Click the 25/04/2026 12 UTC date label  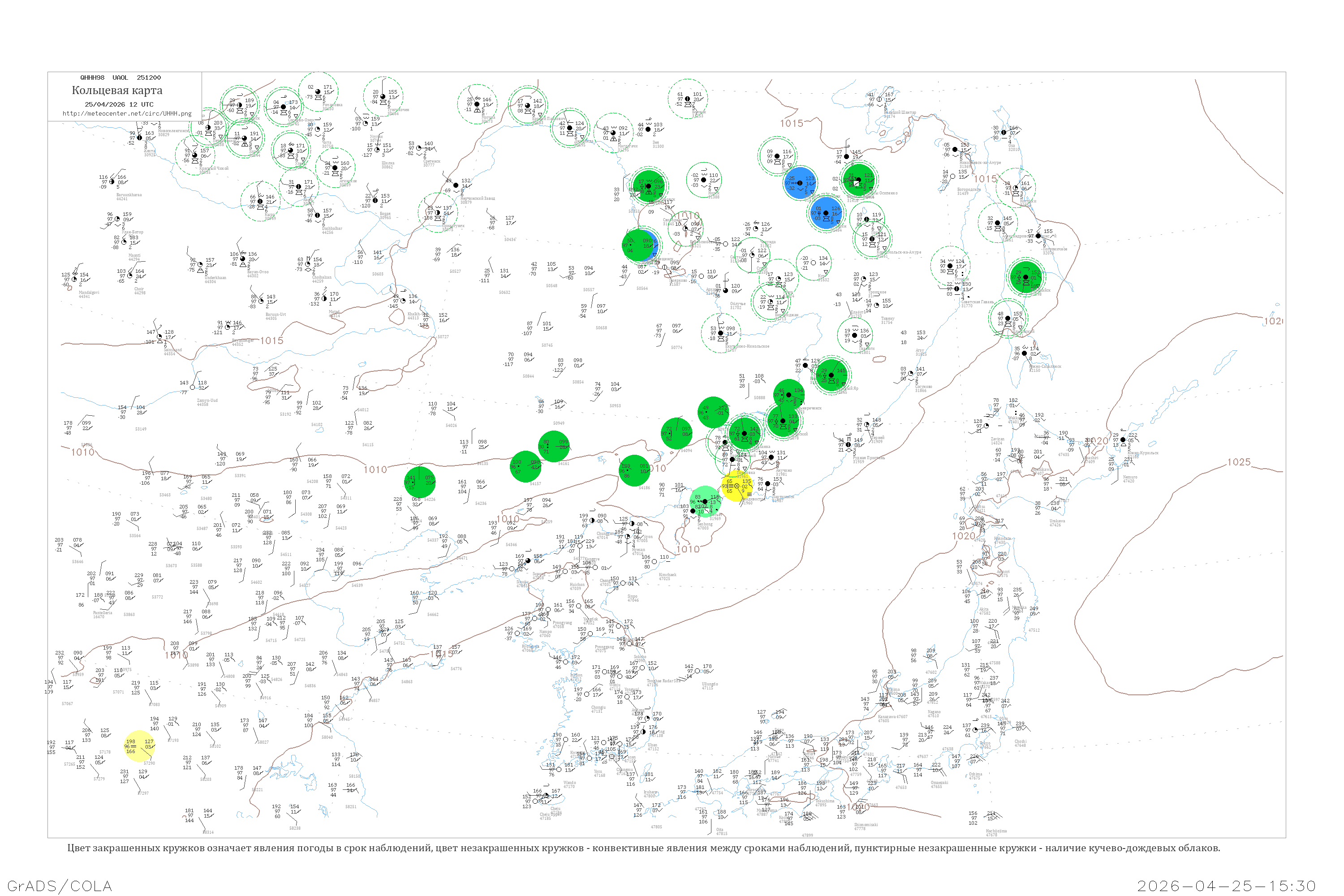pos(119,104)
